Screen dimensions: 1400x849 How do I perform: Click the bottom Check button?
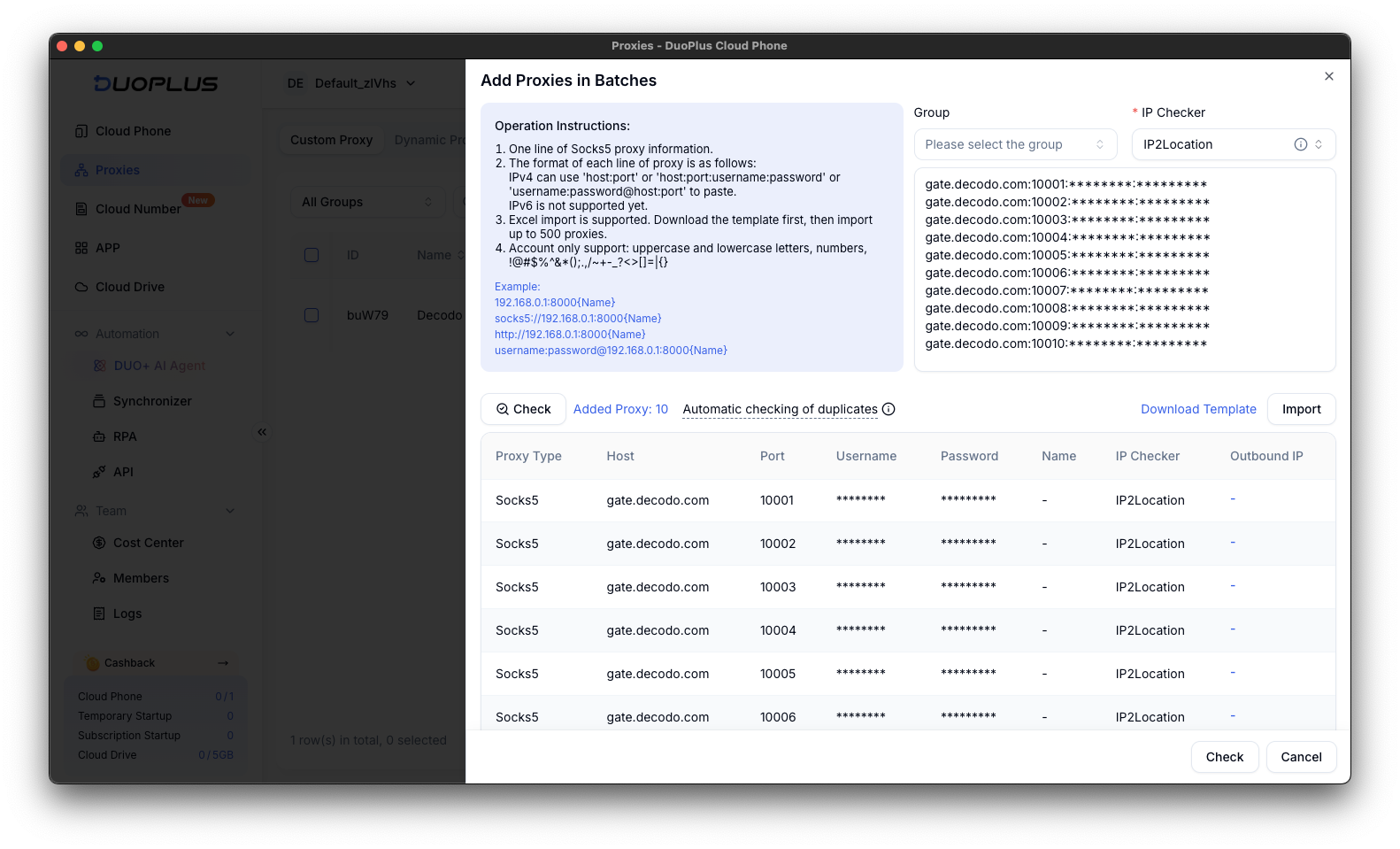[x=1224, y=757]
